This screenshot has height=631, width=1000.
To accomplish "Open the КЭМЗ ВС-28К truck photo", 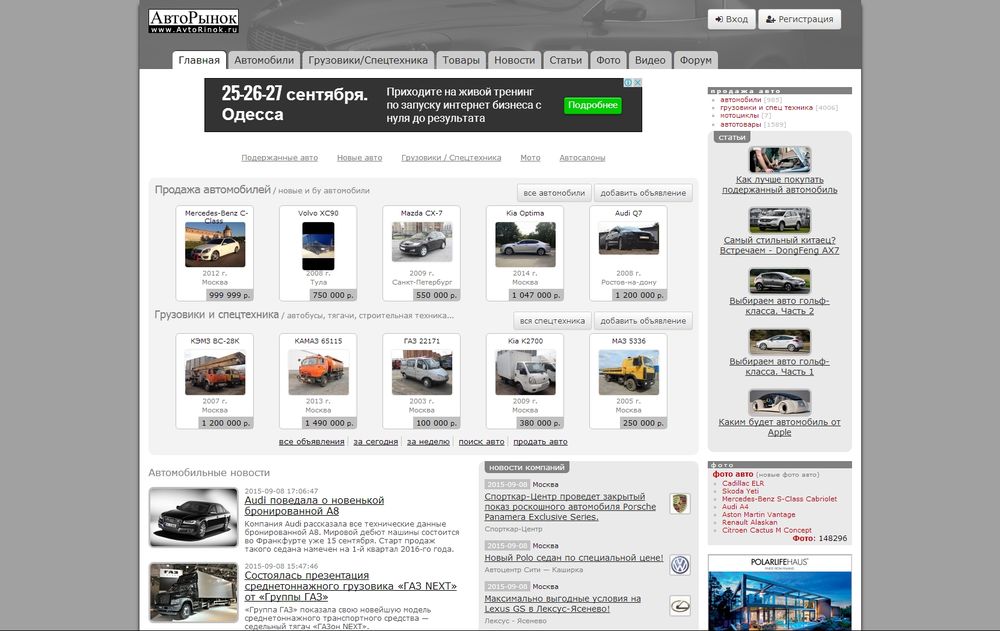I will [215, 372].
